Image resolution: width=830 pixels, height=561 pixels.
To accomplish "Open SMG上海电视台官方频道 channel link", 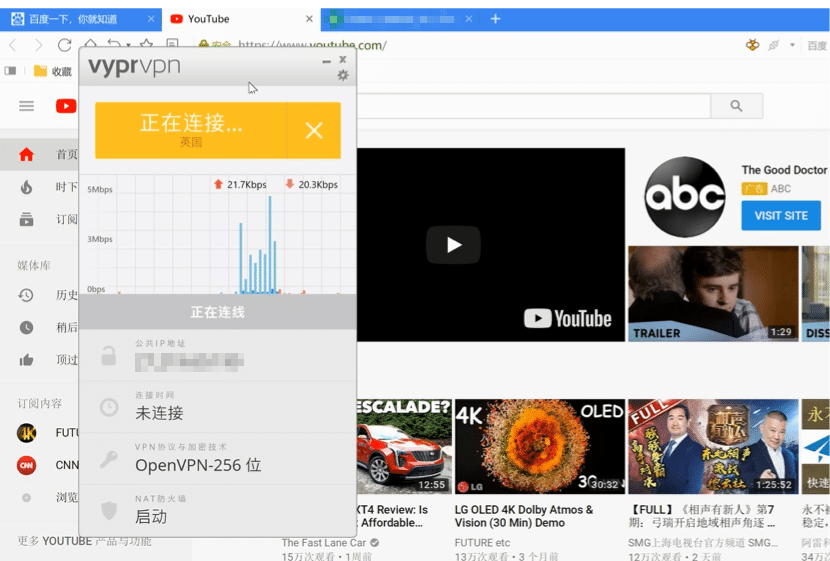I will point(702,542).
